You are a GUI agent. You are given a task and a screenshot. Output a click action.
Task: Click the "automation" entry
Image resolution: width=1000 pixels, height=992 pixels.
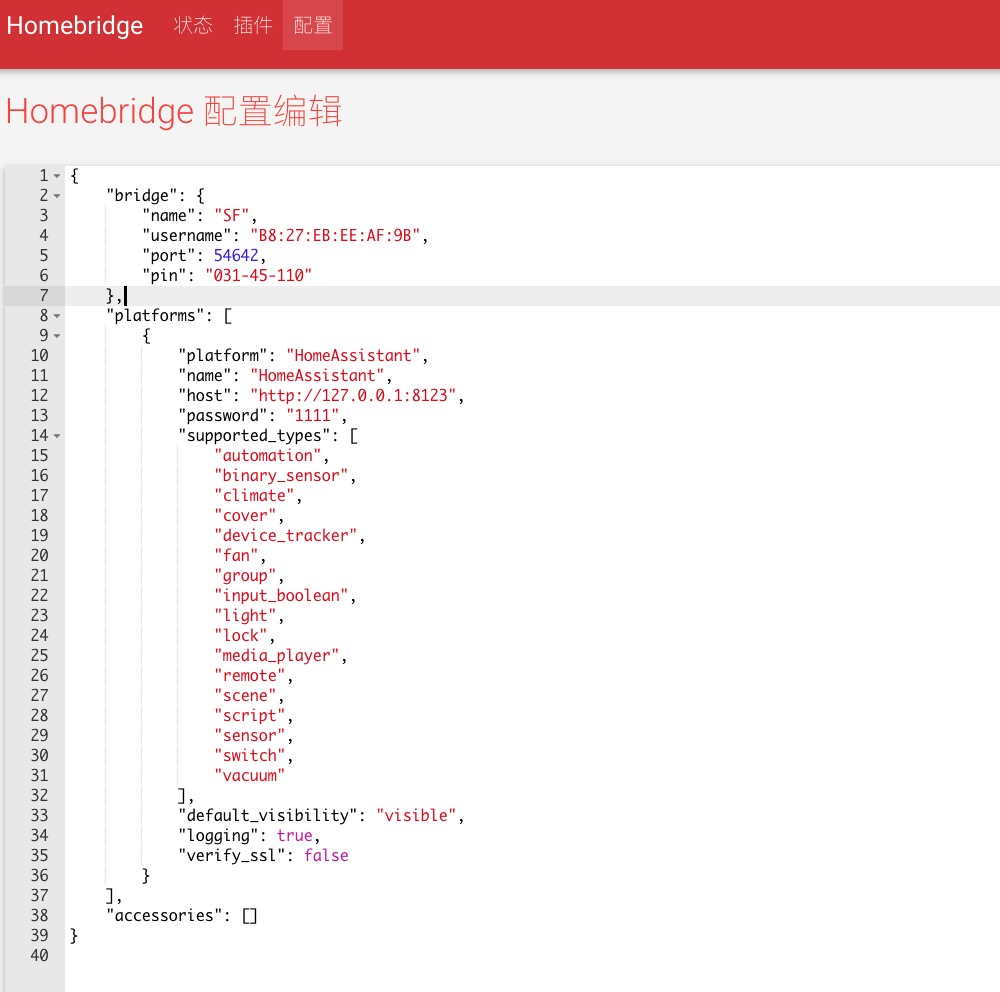[x=267, y=455]
